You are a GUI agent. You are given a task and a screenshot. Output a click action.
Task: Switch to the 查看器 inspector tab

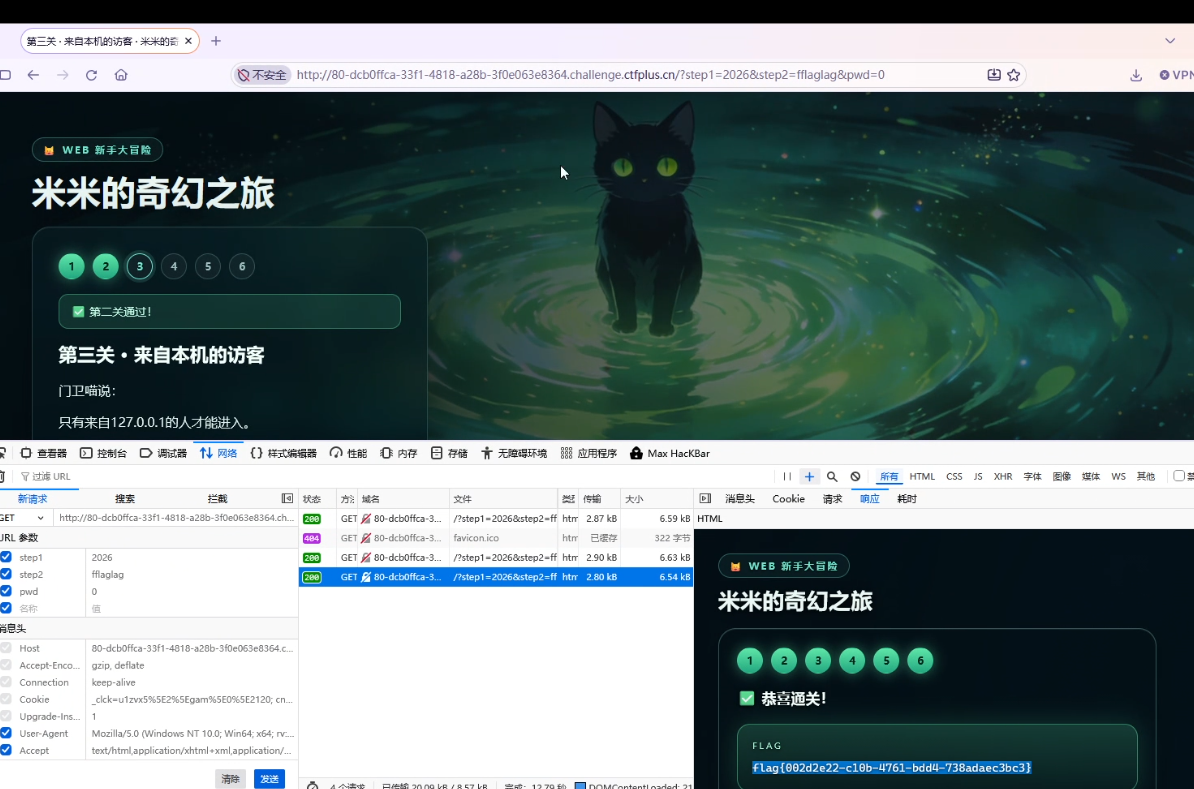(x=43, y=453)
